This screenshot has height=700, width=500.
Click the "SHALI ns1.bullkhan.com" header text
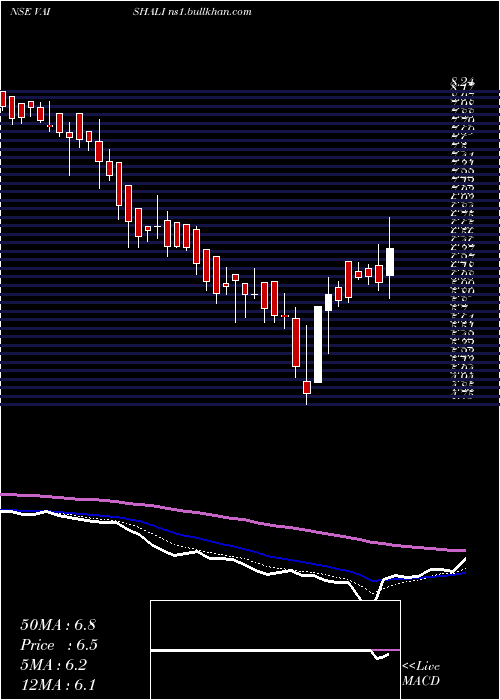(x=192, y=12)
